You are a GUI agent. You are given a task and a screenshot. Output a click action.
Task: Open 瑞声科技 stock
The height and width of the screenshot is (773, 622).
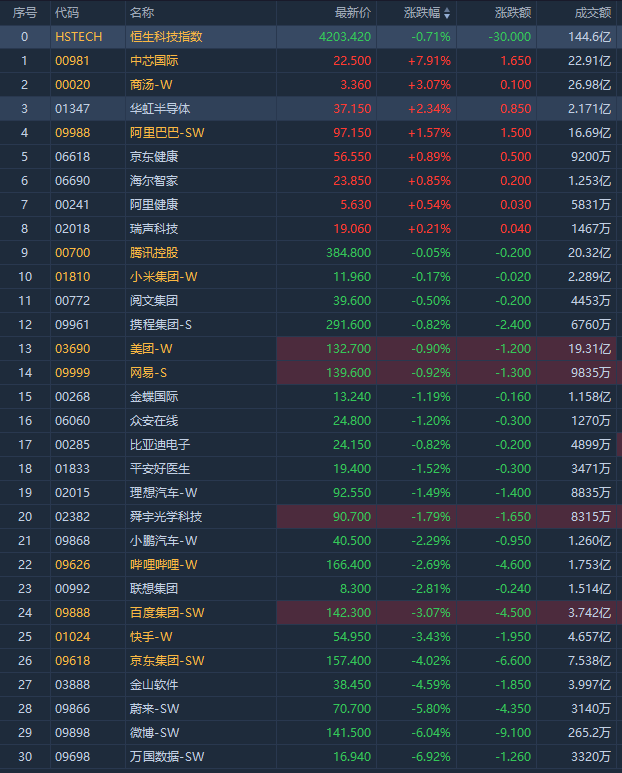point(154,229)
